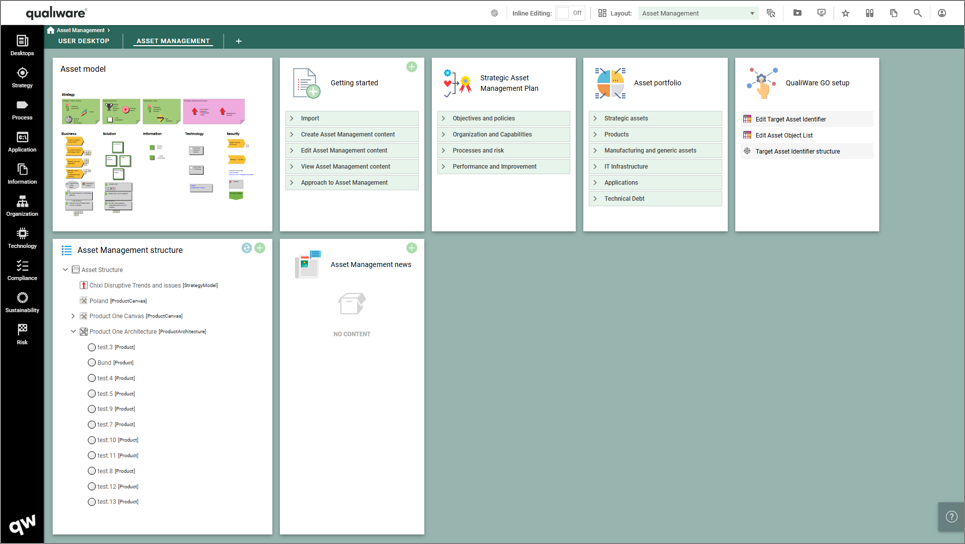Open Manufacturing and generic assets row
The height and width of the screenshot is (544, 965).
coord(655,150)
